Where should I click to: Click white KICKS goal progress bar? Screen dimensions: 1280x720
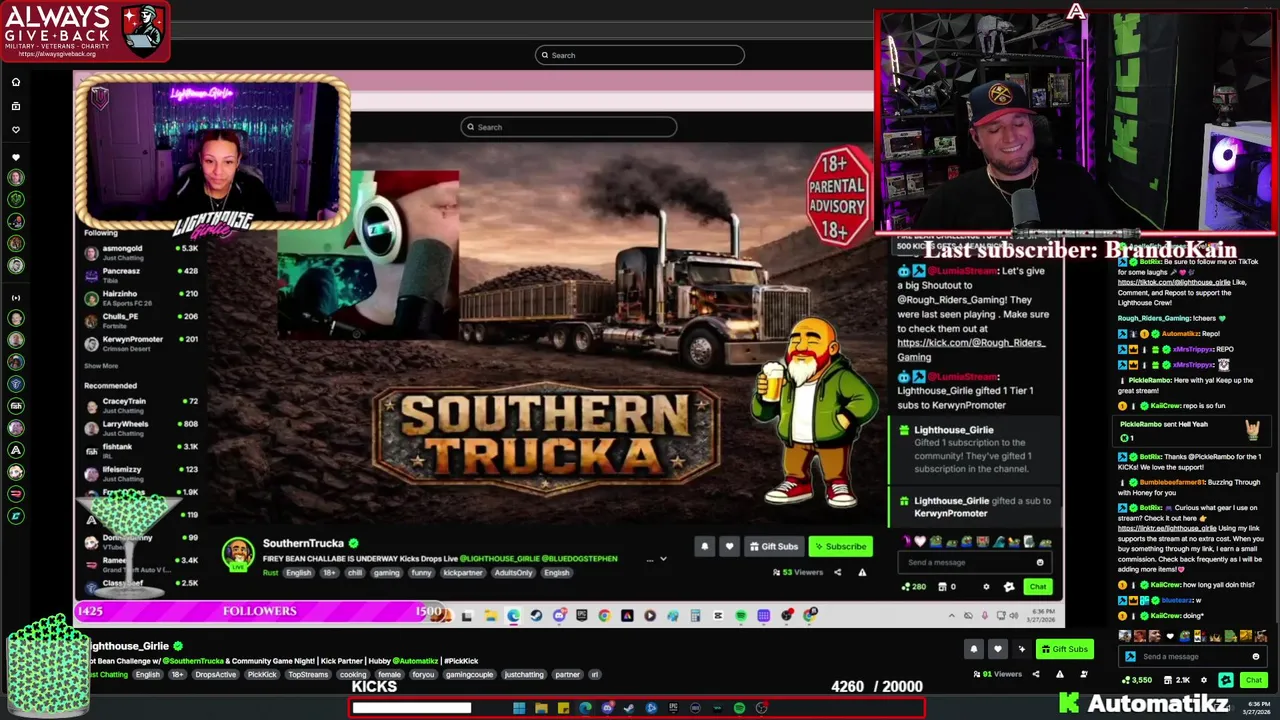pos(411,708)
